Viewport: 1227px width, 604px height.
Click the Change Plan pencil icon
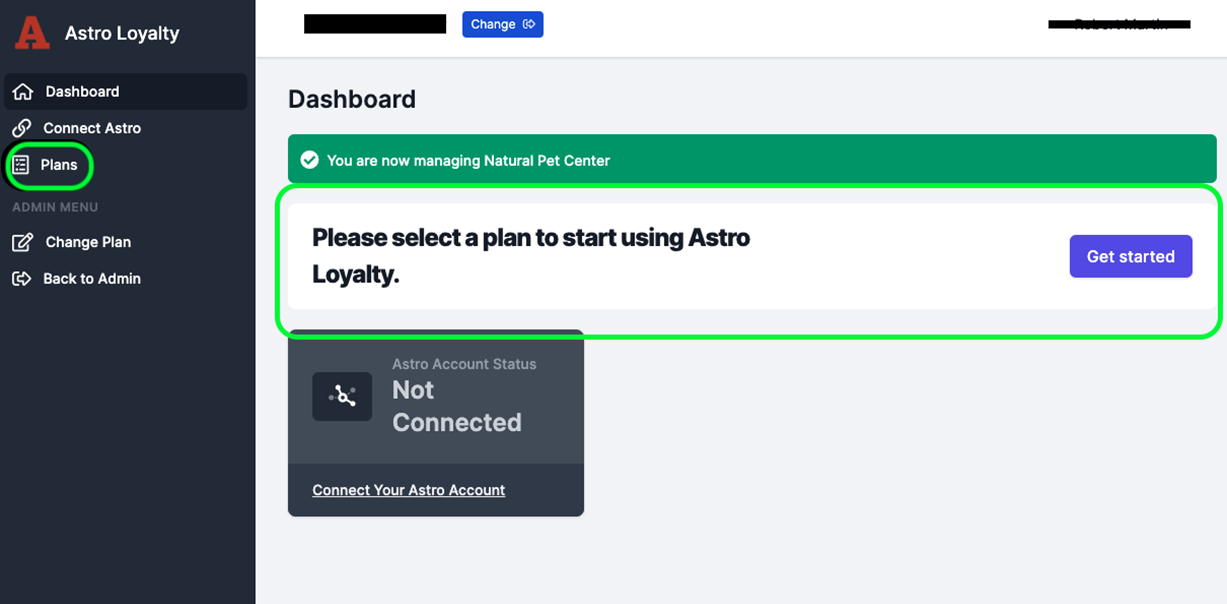click(22, 242)
